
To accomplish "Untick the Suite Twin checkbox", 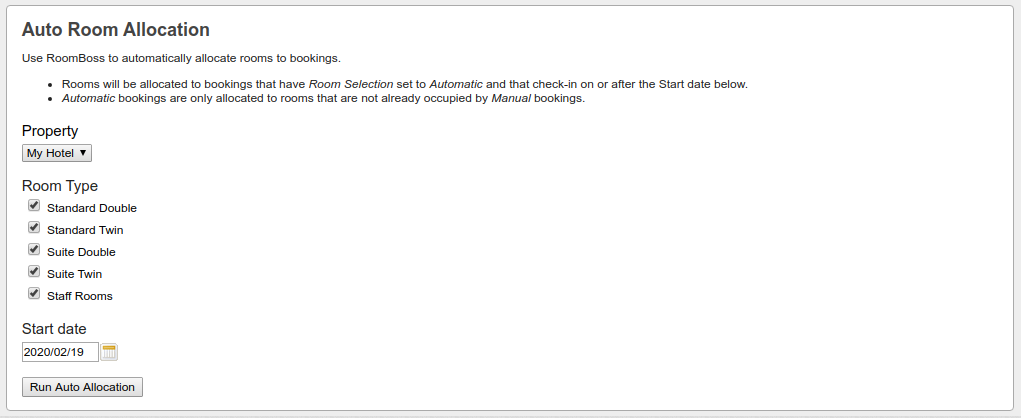I will click(34, 272).
